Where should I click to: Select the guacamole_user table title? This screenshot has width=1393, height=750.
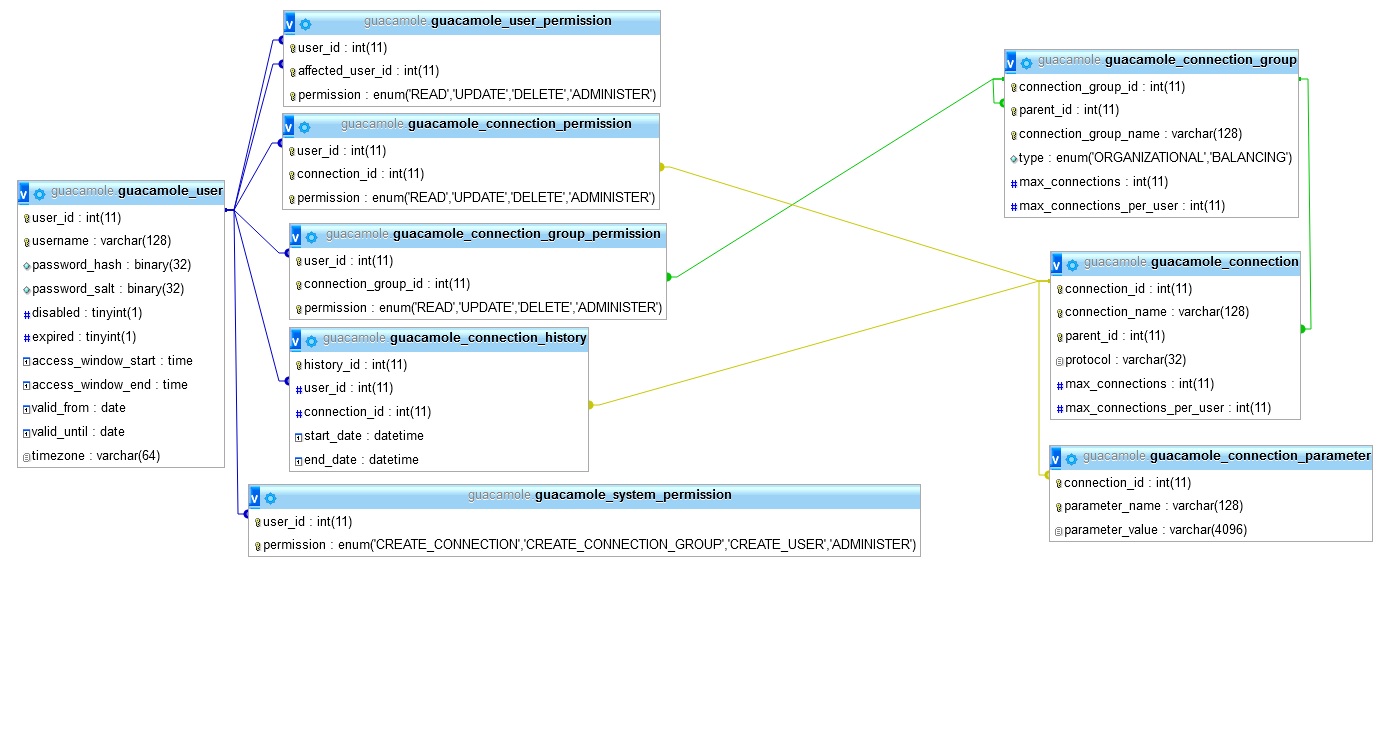tap(170, 190)
